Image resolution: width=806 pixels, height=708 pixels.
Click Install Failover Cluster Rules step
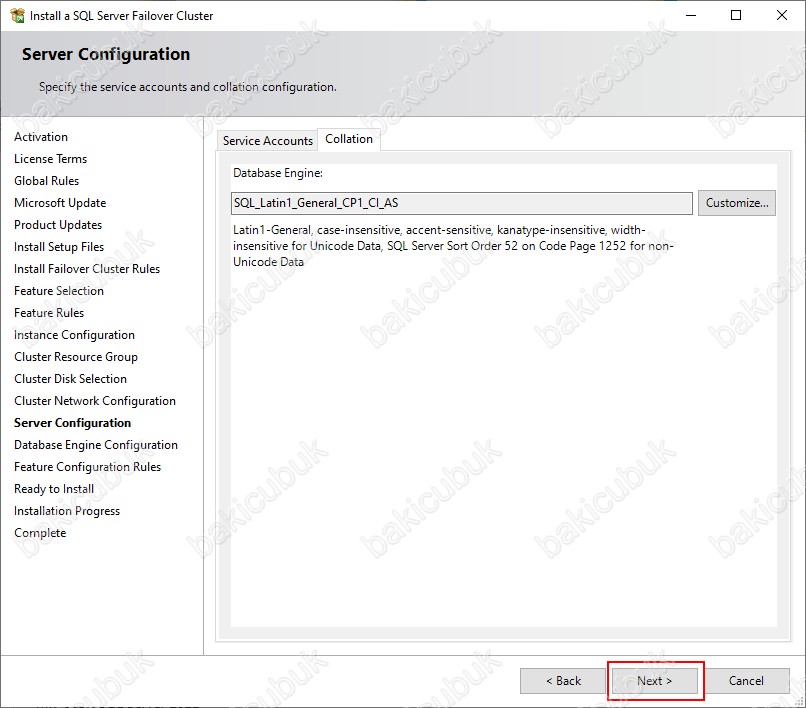[87, 269]
